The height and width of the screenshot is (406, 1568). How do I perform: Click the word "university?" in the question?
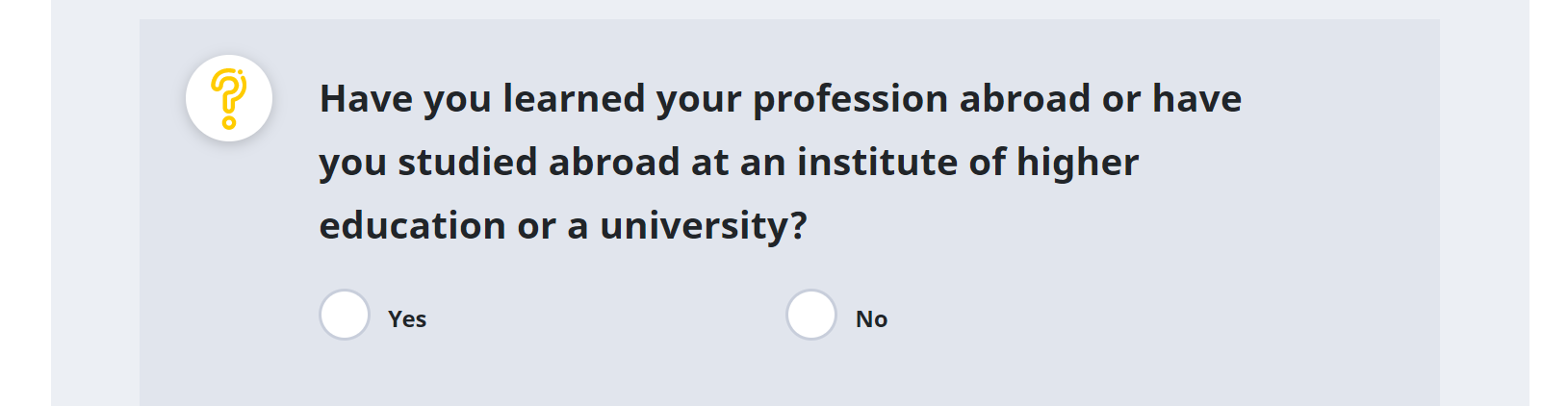[704, 226]
